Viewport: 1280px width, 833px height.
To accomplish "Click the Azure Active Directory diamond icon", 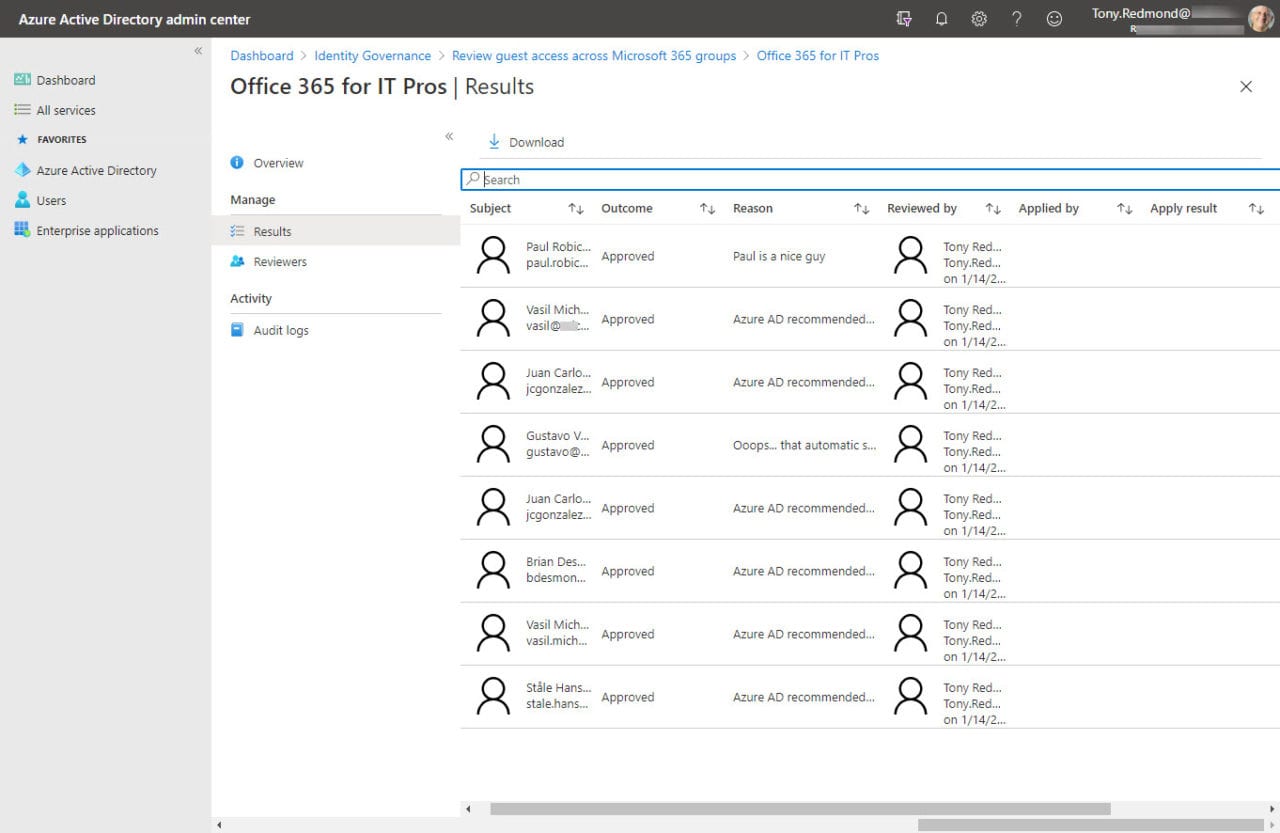I will (22, 170).
